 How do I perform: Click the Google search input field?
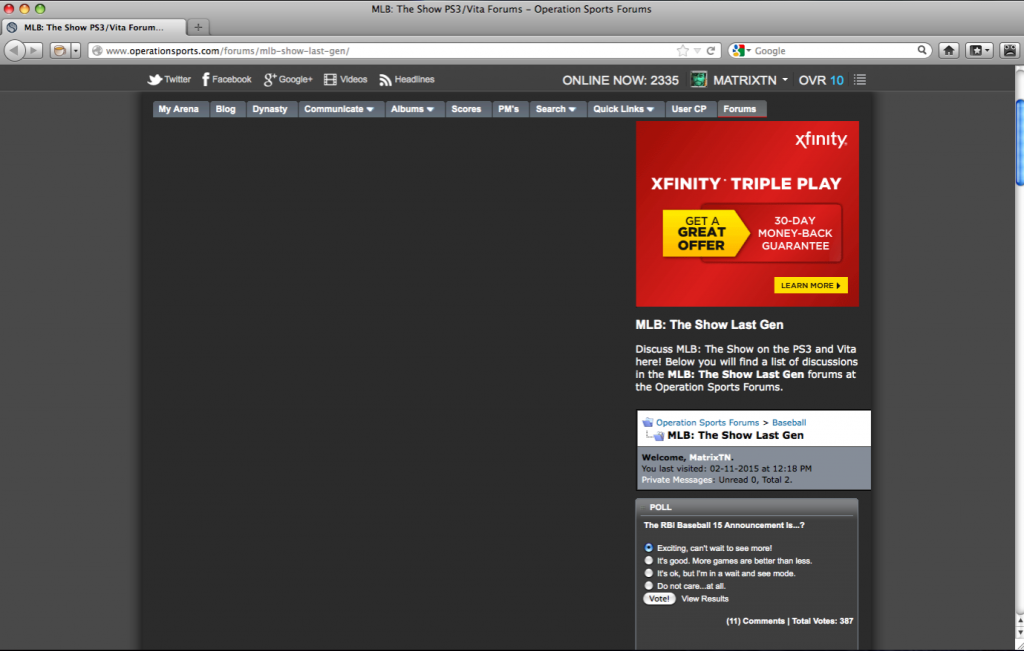click(x=835, y=50)
